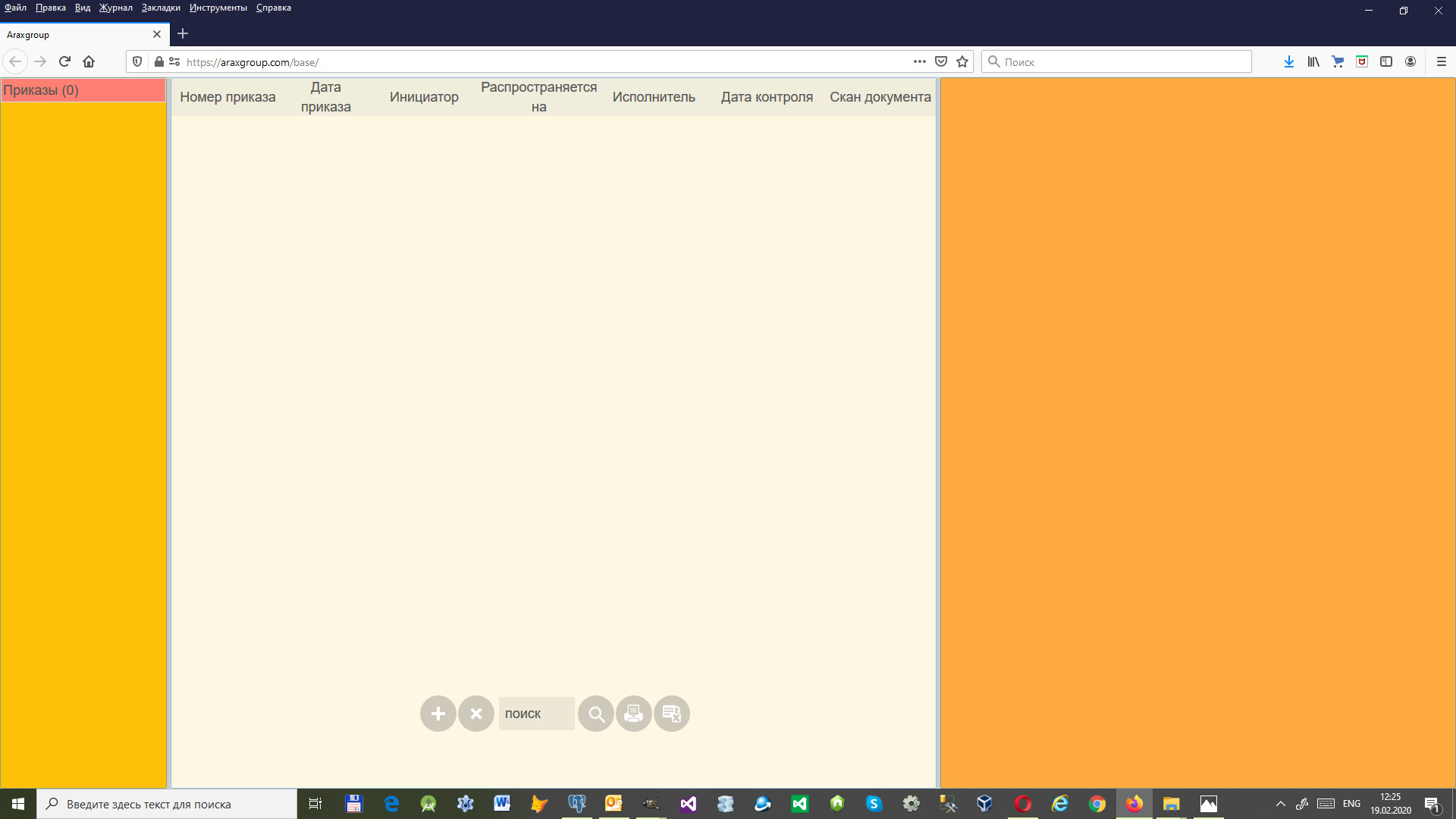The height and width of the screenshot is (819, 1456).
Task: Open Skype from the taskbar
Action: coord(874,804)
